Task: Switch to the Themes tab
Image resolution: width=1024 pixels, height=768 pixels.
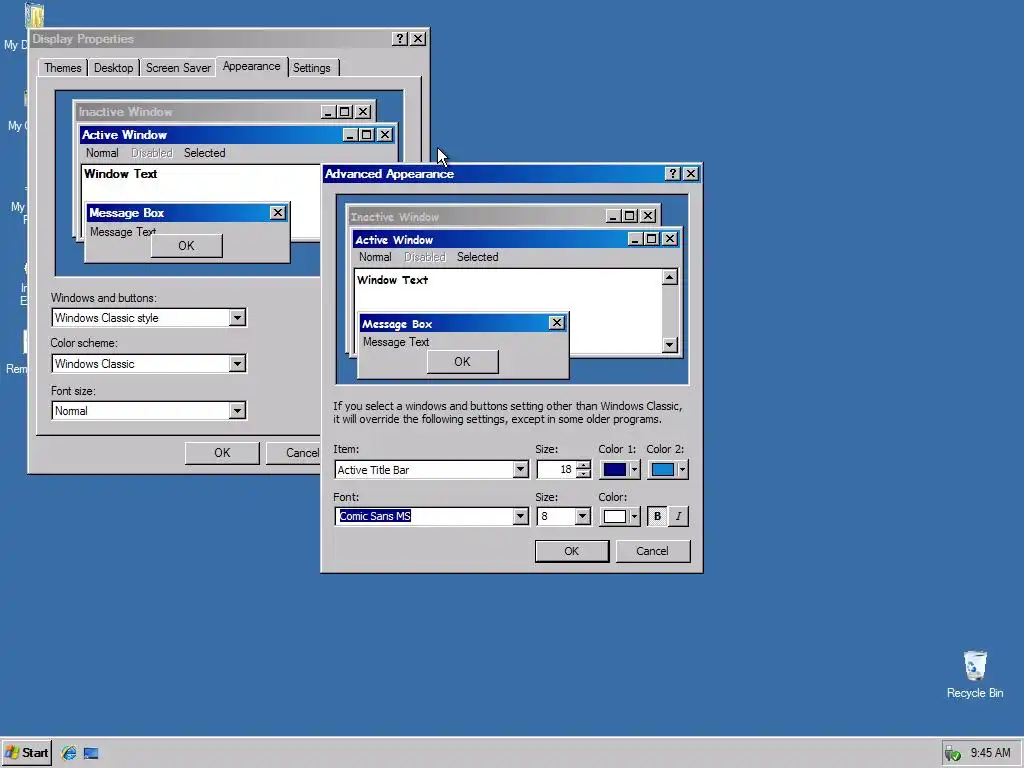Action: click(x=63, y=68)
